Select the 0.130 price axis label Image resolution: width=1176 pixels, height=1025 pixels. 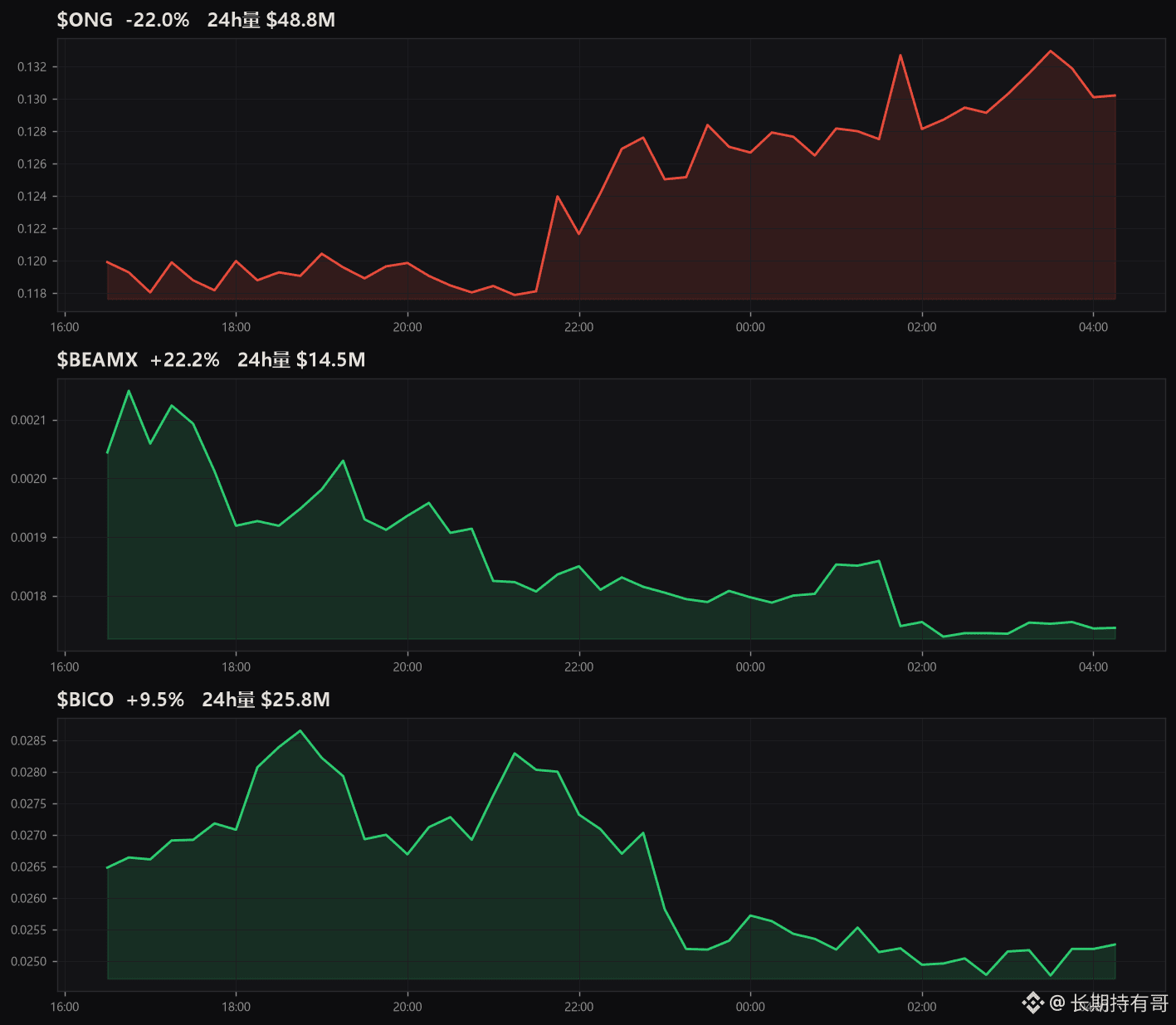32,99
